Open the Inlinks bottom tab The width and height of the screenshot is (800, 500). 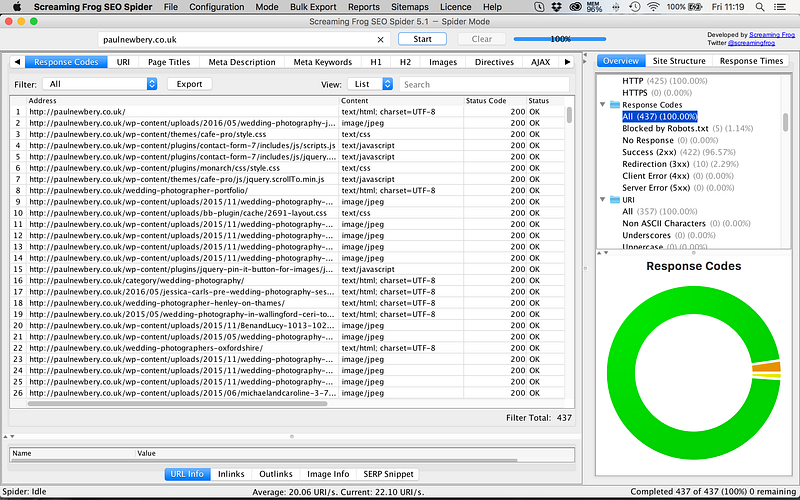(x=231, y=474)
